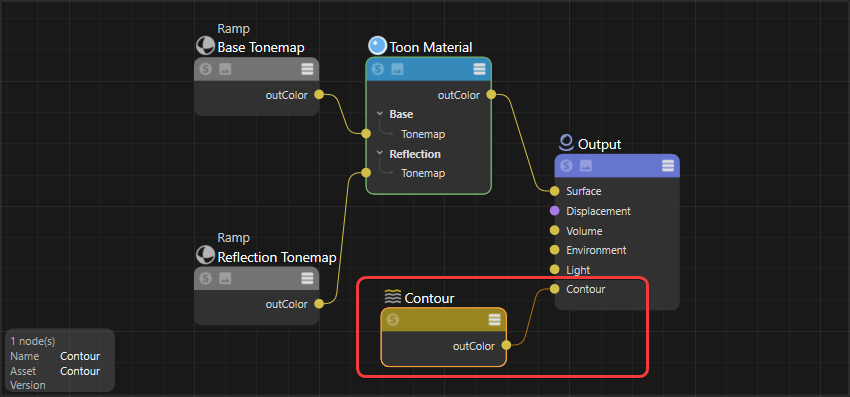This screenshot has width=850, height=397.
Task: Click the S icon on Reflection Tonemap node
Action: (x=205, y=278)
